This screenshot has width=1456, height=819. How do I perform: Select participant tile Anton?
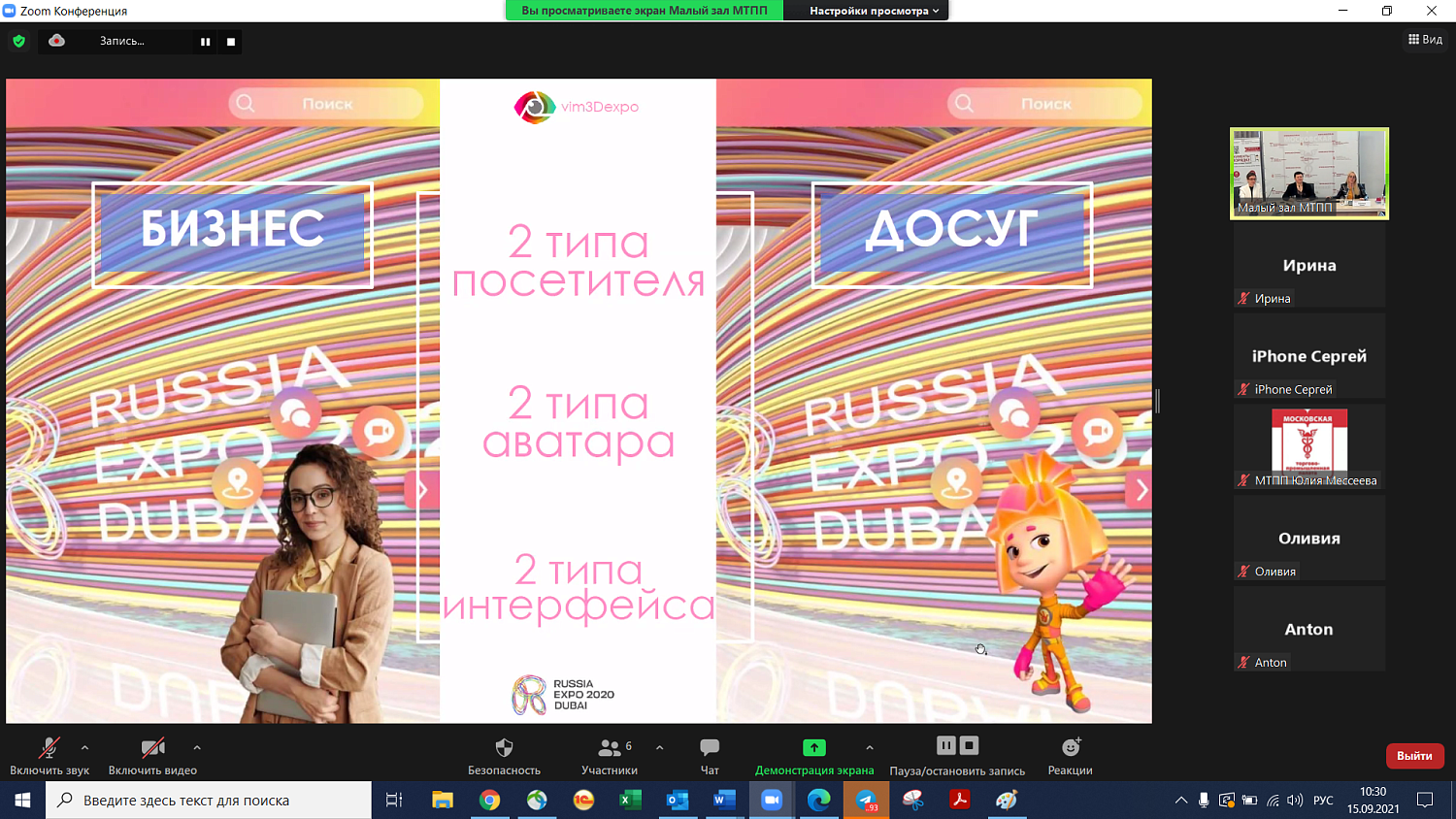[1309, 629]
